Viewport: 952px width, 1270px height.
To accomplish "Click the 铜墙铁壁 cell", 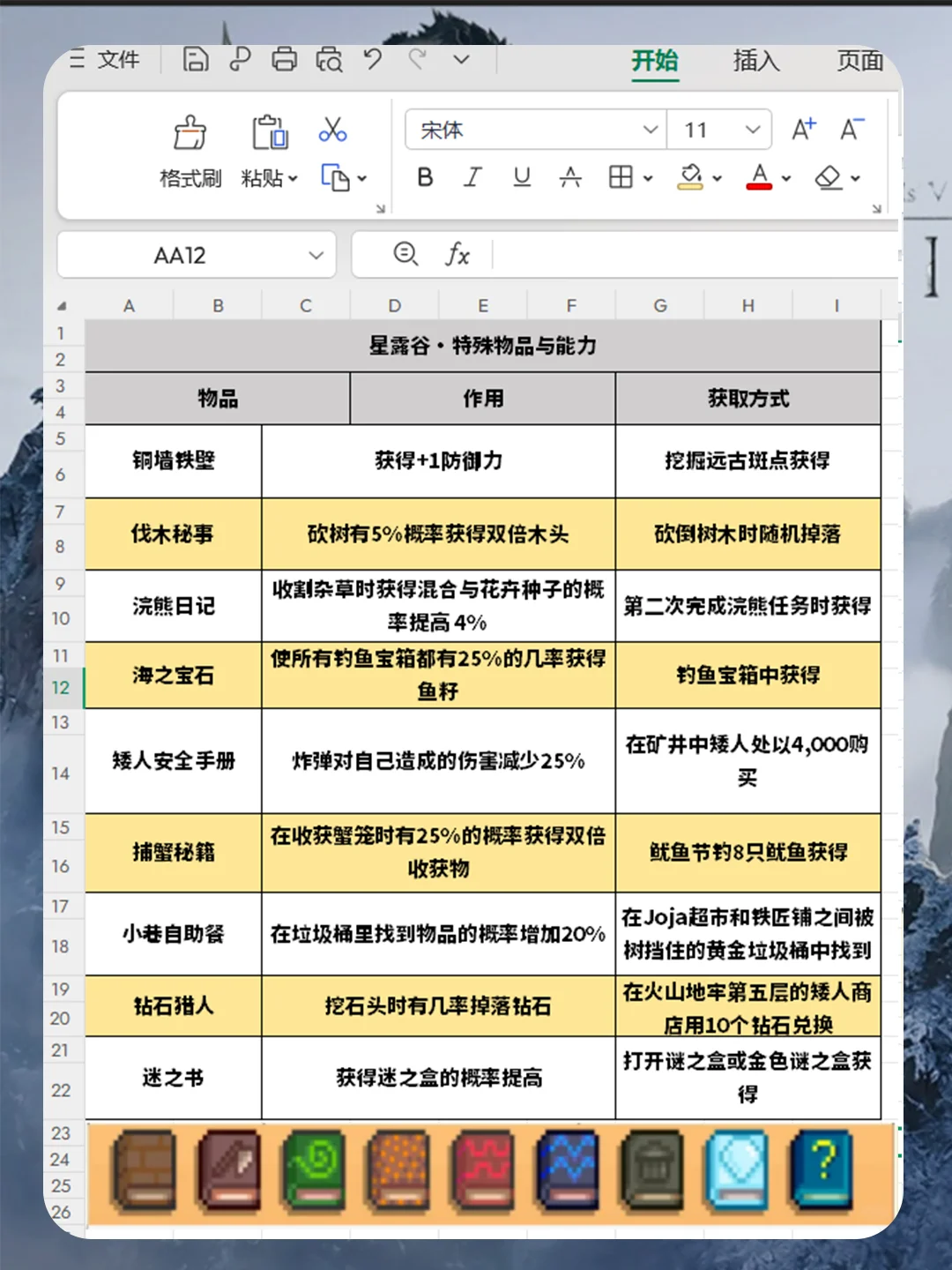I will [x=174, y=460].
